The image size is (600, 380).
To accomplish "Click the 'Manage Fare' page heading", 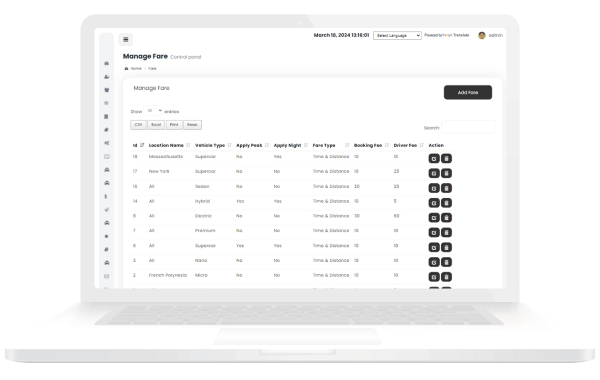I will tap(145, 56).
